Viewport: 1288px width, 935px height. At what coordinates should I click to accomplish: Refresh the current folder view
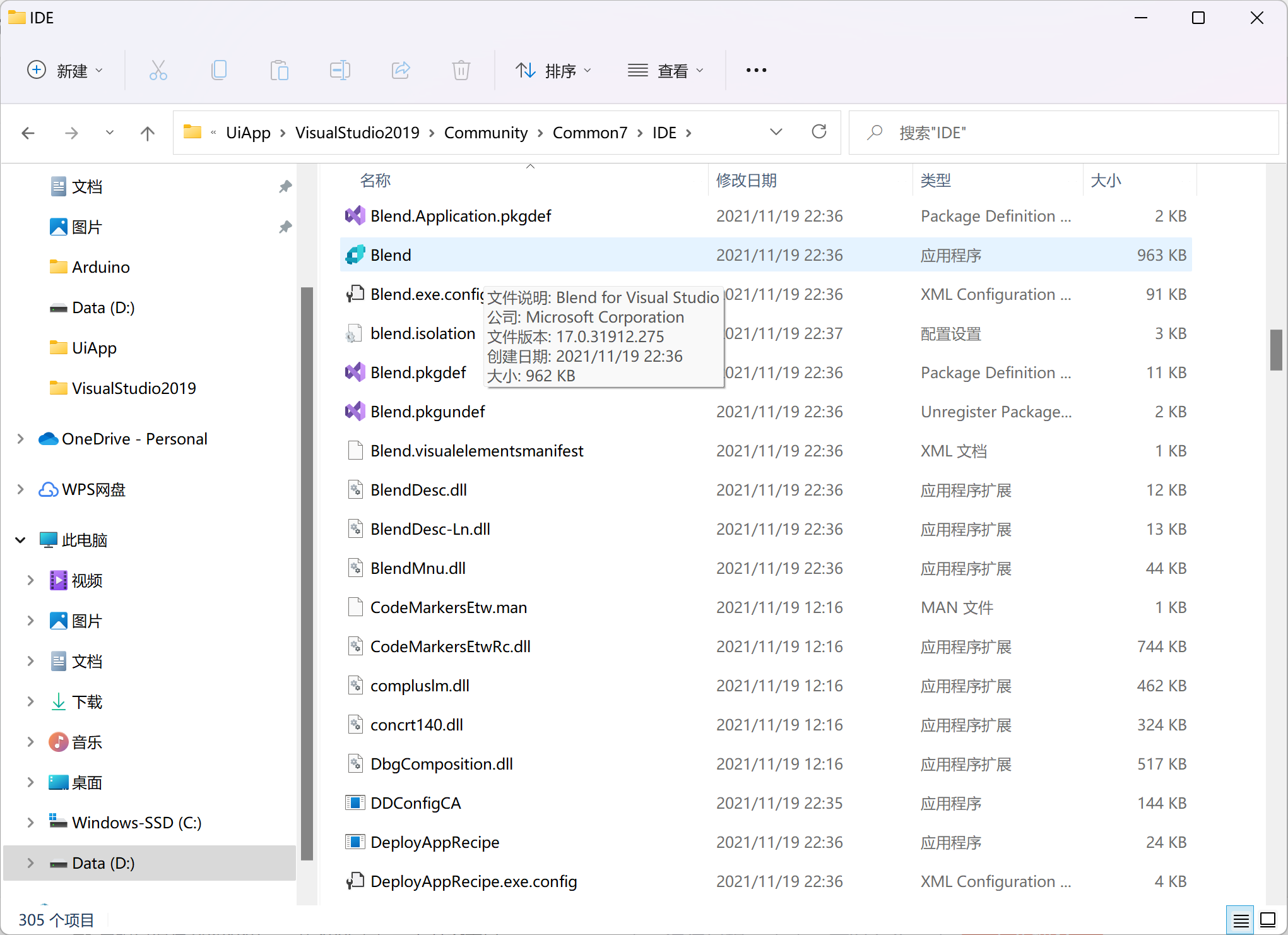coord(818,132)
